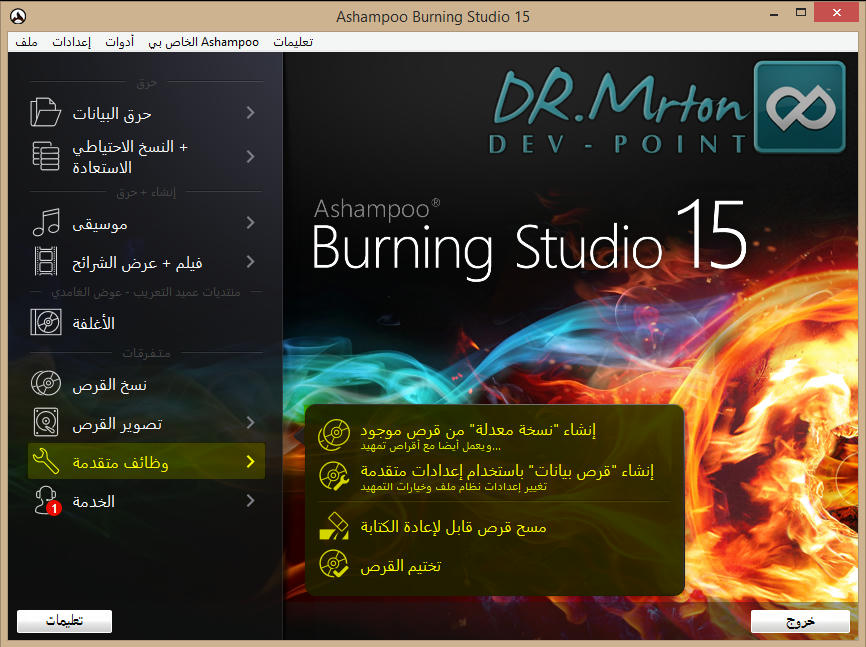Click the film strip icon for فيلم
The height and width of the screenshot is (647, 866).
click(x=46, y=261)
